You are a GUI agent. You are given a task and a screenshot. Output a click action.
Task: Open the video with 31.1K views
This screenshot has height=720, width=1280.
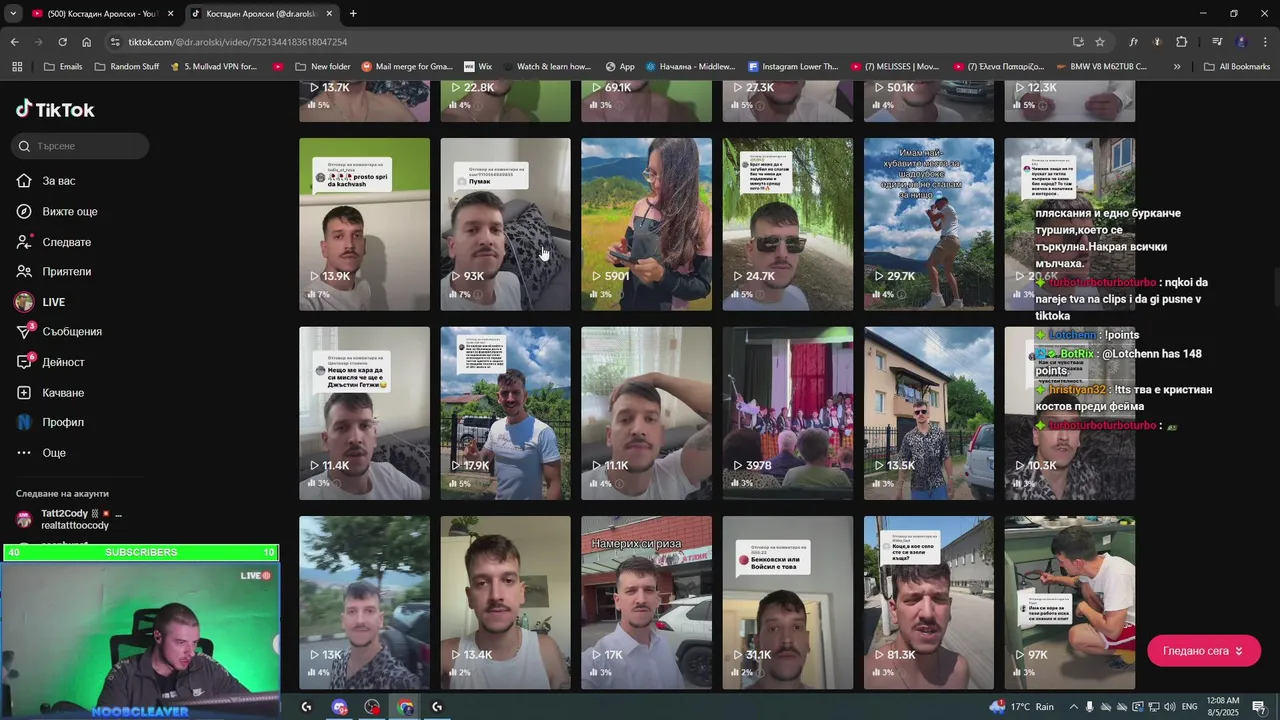(x=787, y=602)
